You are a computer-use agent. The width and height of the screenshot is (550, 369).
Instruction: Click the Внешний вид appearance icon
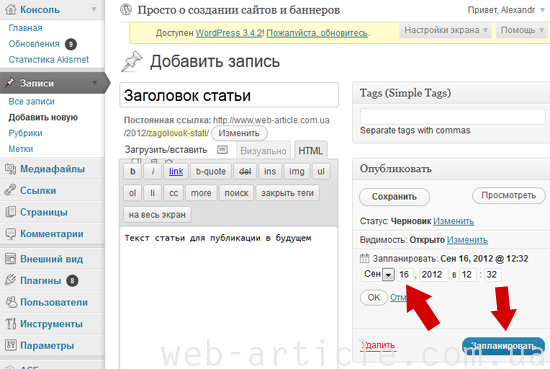pyautogui.click(x=11, y=259)
